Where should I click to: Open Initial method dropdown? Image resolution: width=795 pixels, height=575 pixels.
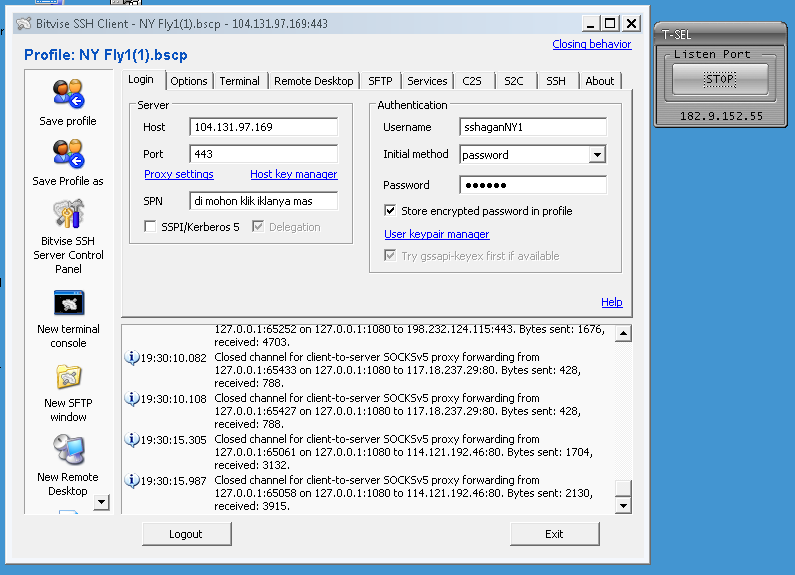(x=597, y=155)
